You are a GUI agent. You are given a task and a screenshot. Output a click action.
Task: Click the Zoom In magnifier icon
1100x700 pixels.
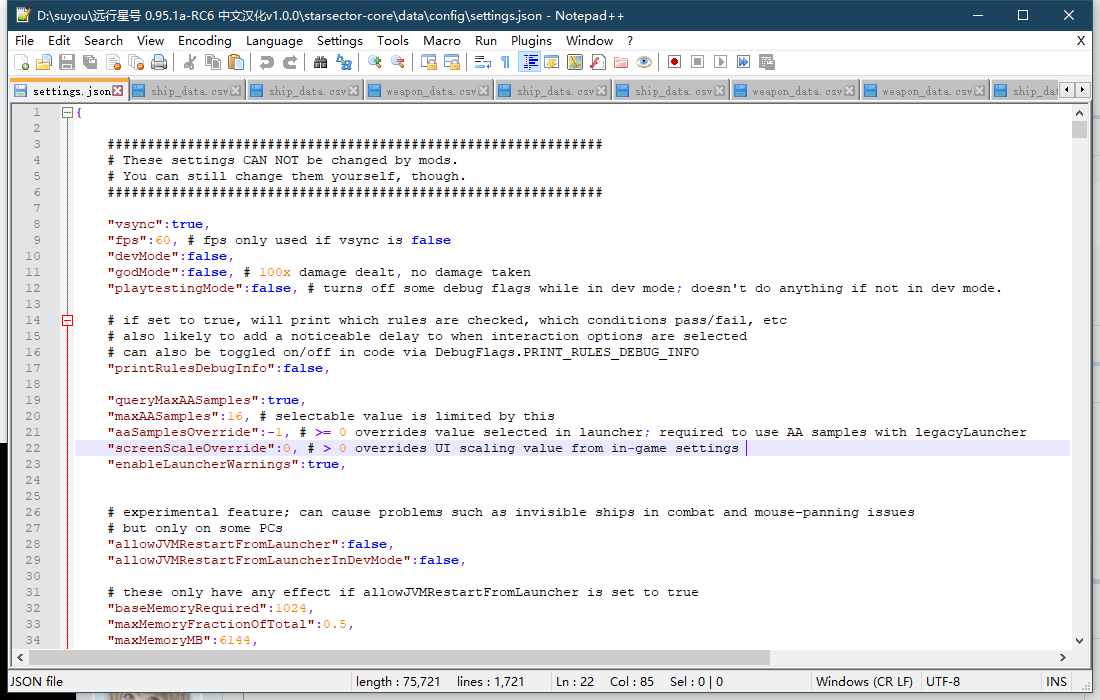coord(375,62)
